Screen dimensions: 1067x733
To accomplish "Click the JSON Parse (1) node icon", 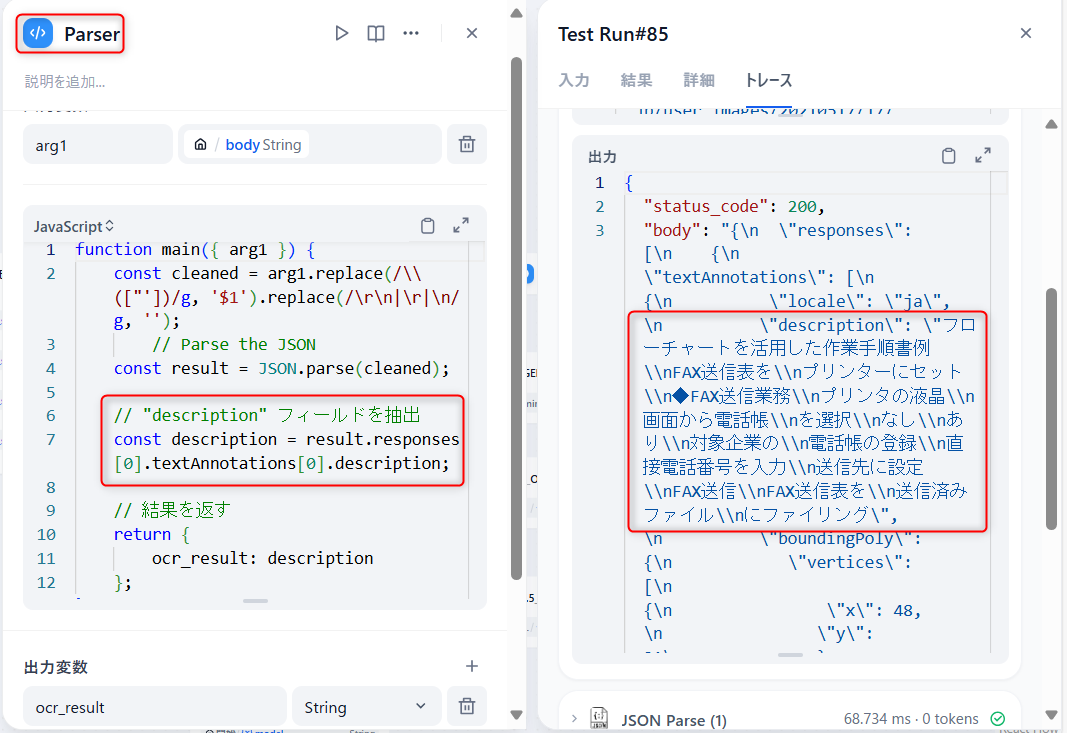I will (599, 718).
